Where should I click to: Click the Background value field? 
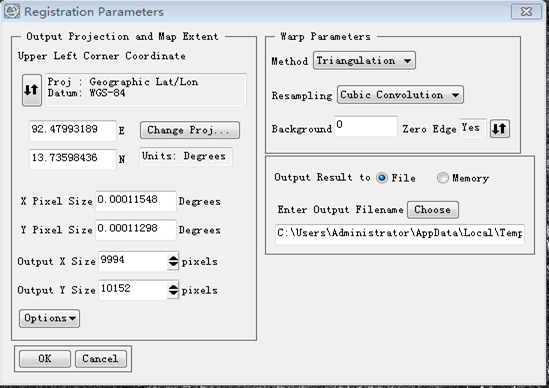[x=366, y=126]
